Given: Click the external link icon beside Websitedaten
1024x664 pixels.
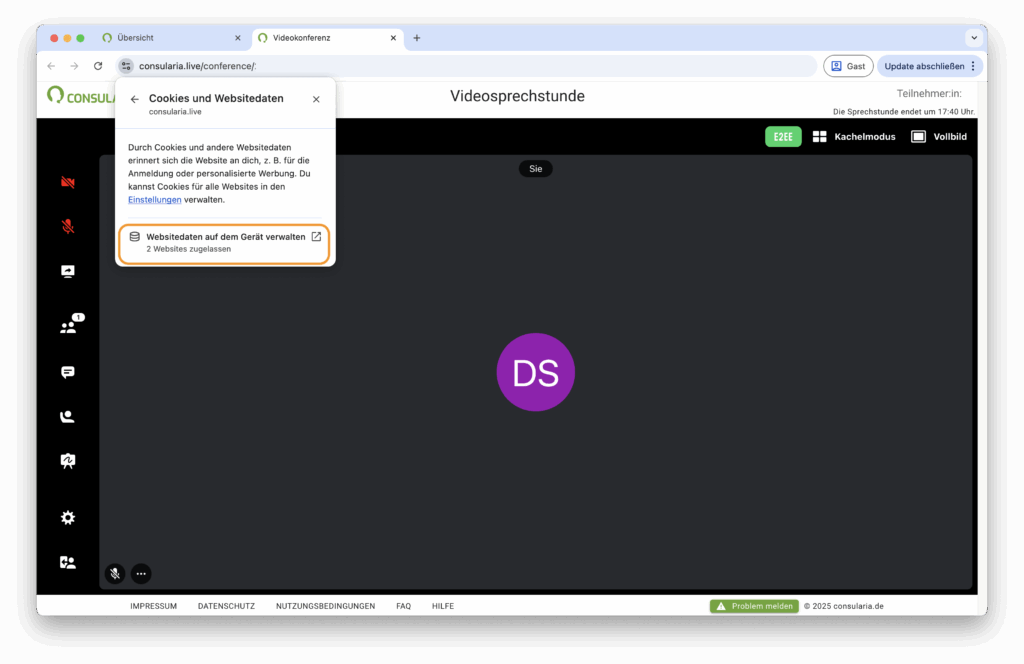Looking at the screenshot, I should [x=316, y=236].
